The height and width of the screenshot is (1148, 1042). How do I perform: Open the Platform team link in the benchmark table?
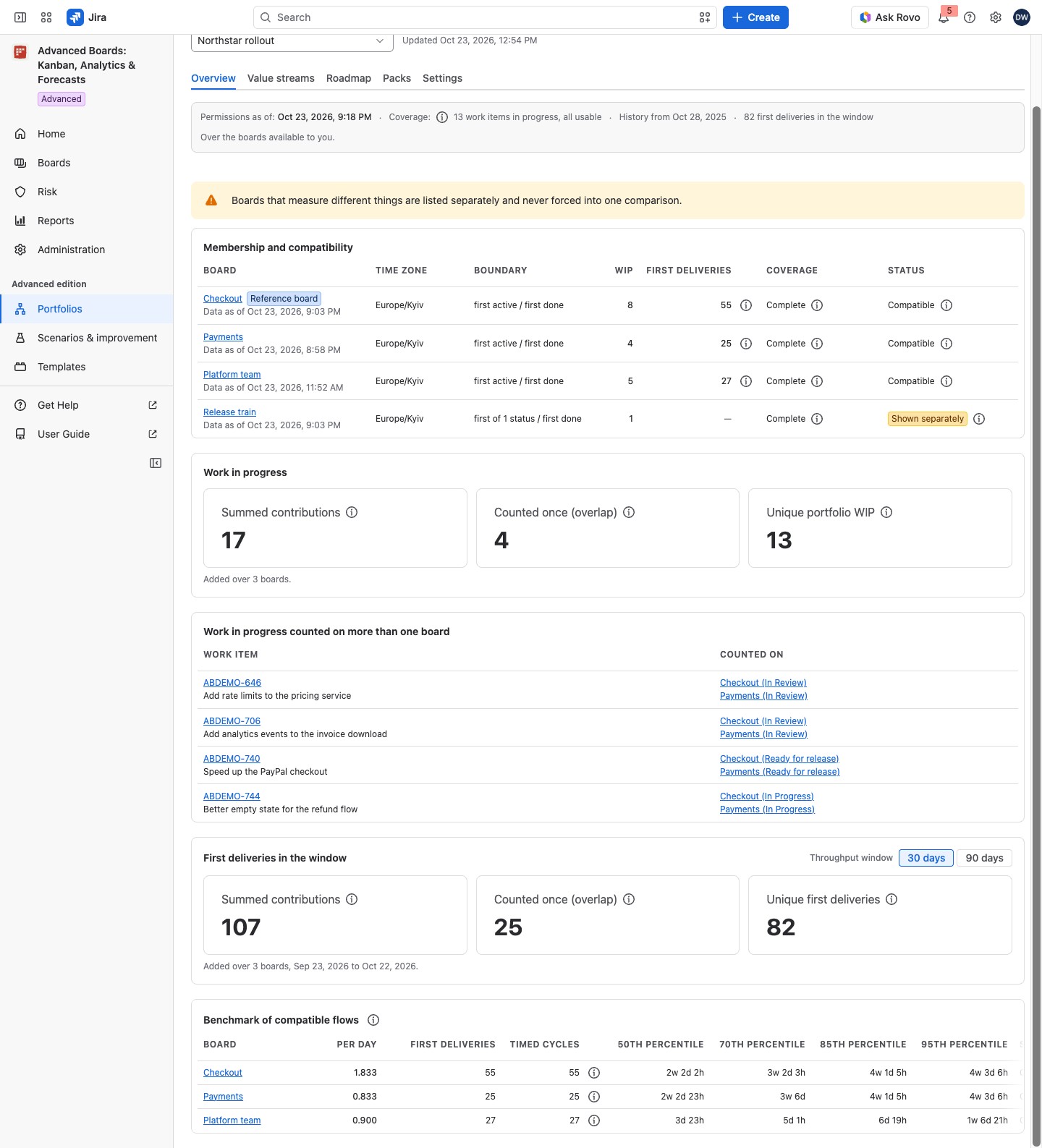click(x=232, y=1121)
